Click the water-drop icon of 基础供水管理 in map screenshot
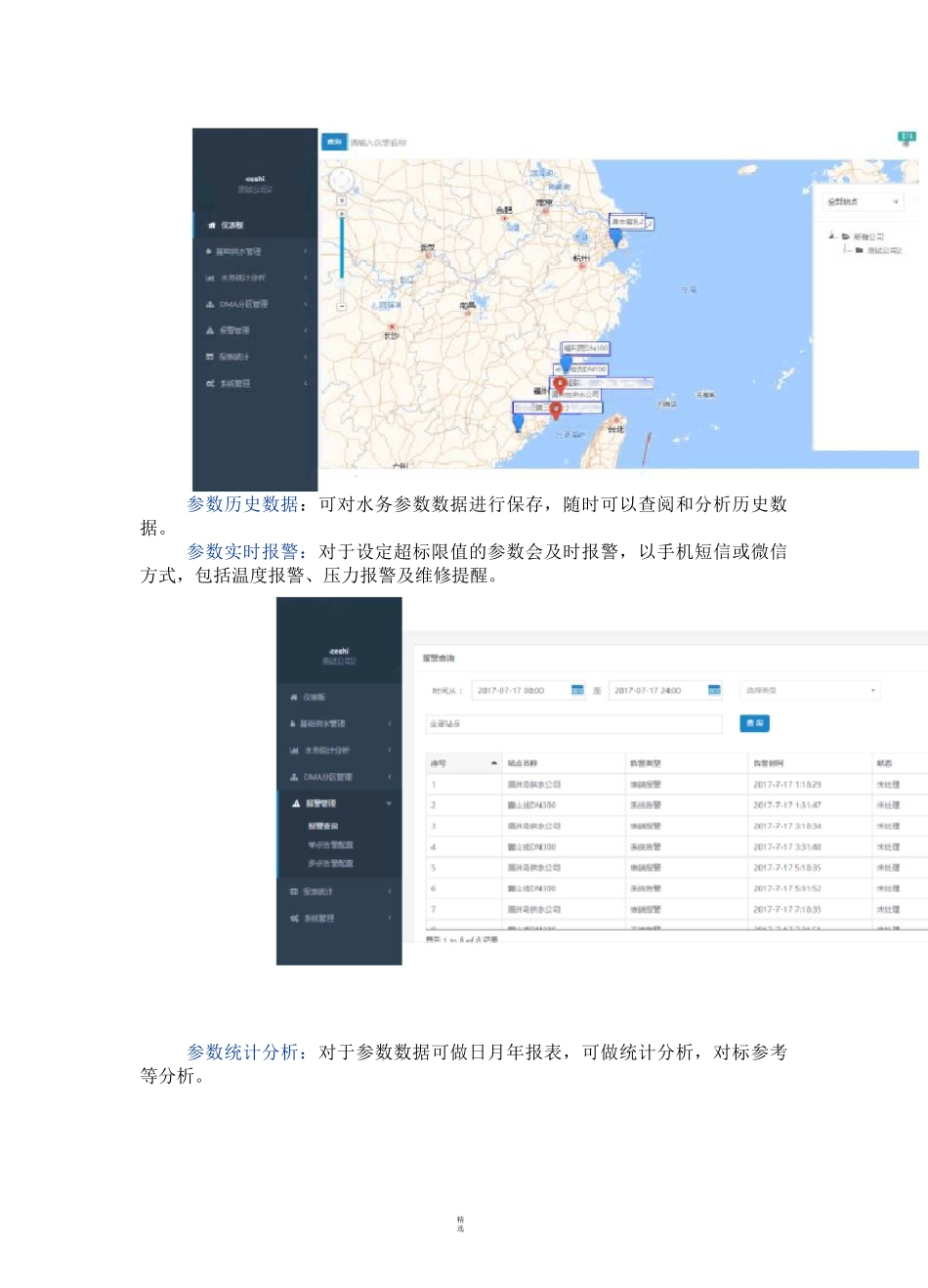The height and width of the screenshot is (1288, 928). point(208,252)
